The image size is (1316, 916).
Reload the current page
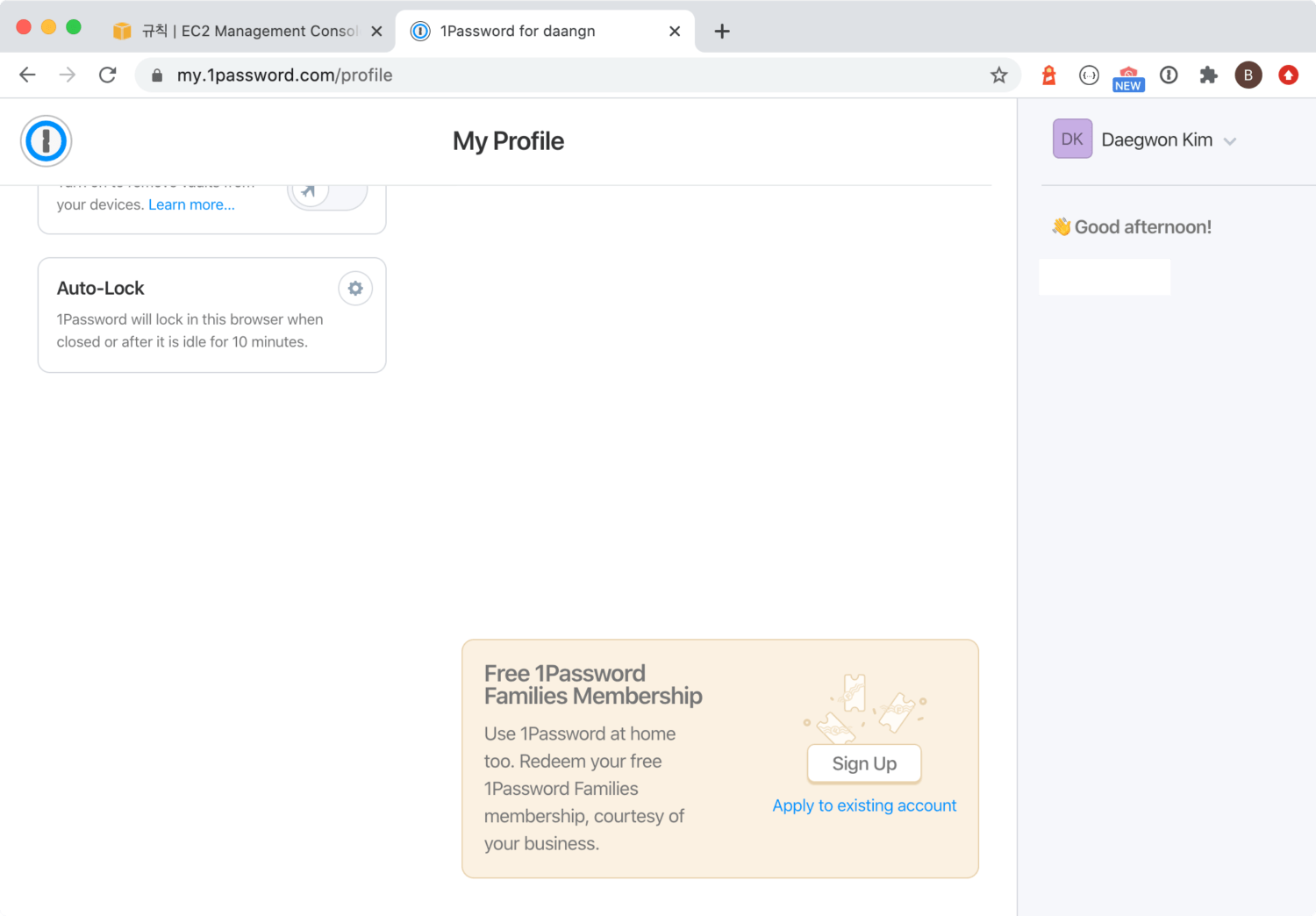coord(107,75)
